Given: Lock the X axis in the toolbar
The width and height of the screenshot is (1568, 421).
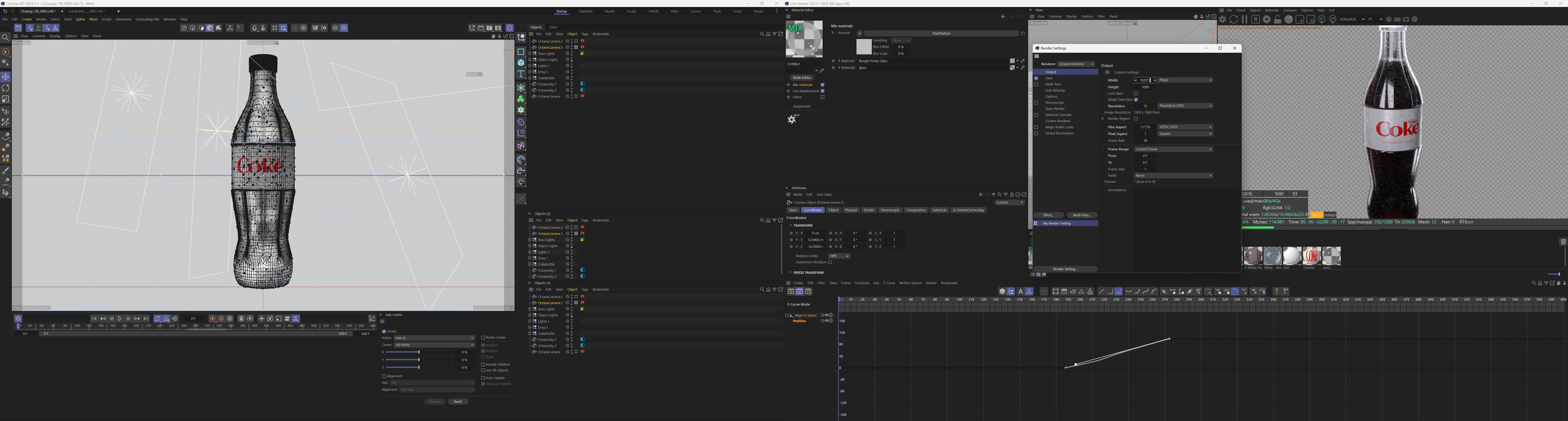Looking at the screenshot, I should pyautogui.click(x=30, y=28).
